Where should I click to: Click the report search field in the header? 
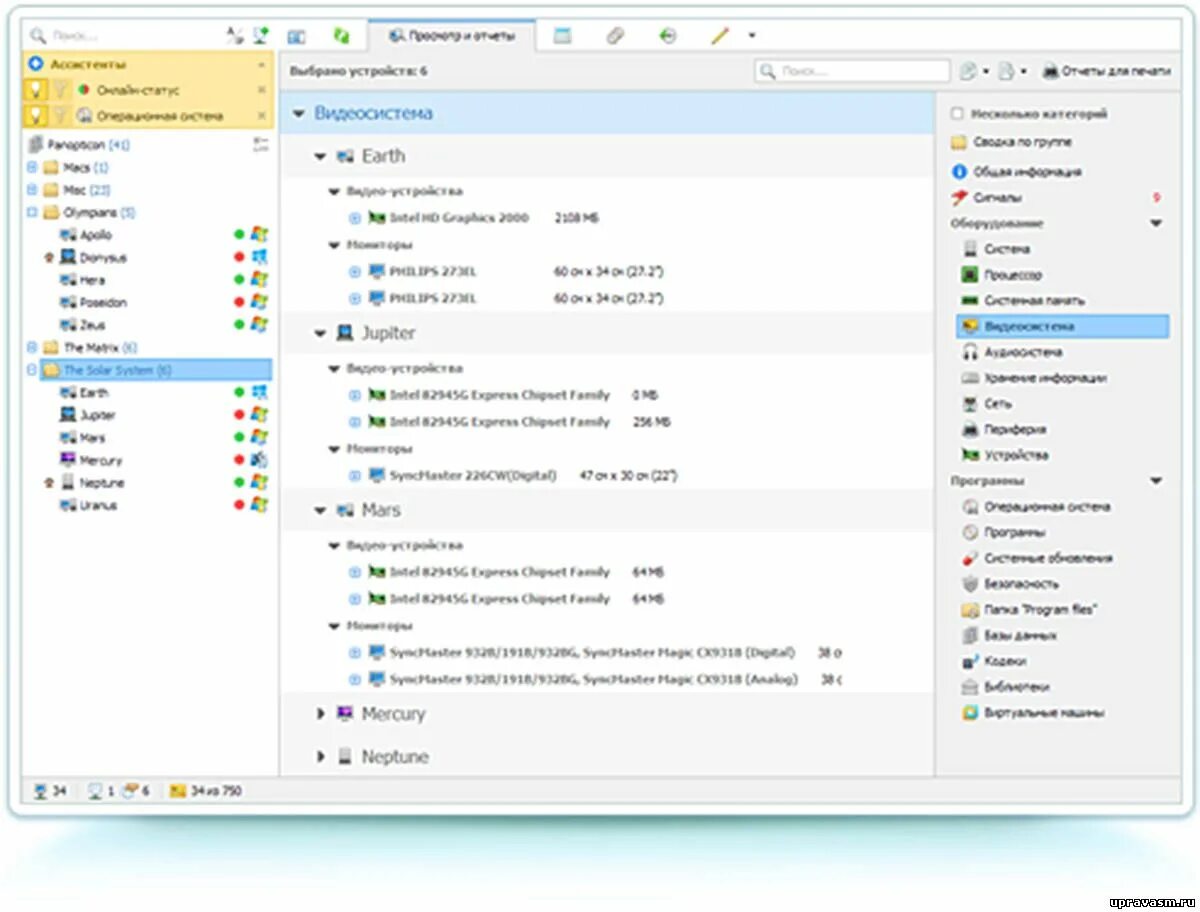852,72
